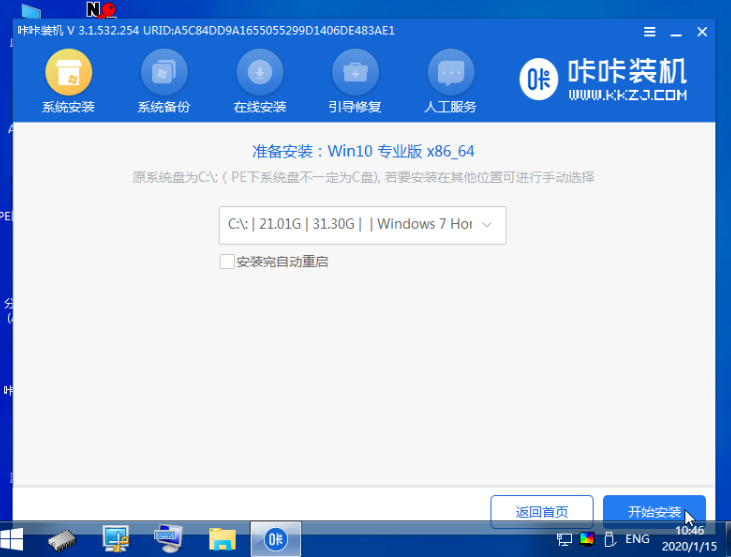Open the blue monitor desktop icon
The image size is (731, 557).
coord(31,10)
